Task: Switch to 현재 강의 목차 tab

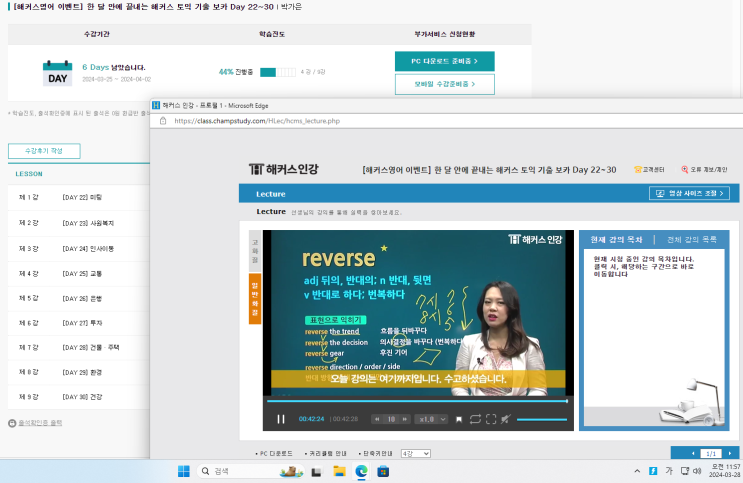Action: click(616, 240)
